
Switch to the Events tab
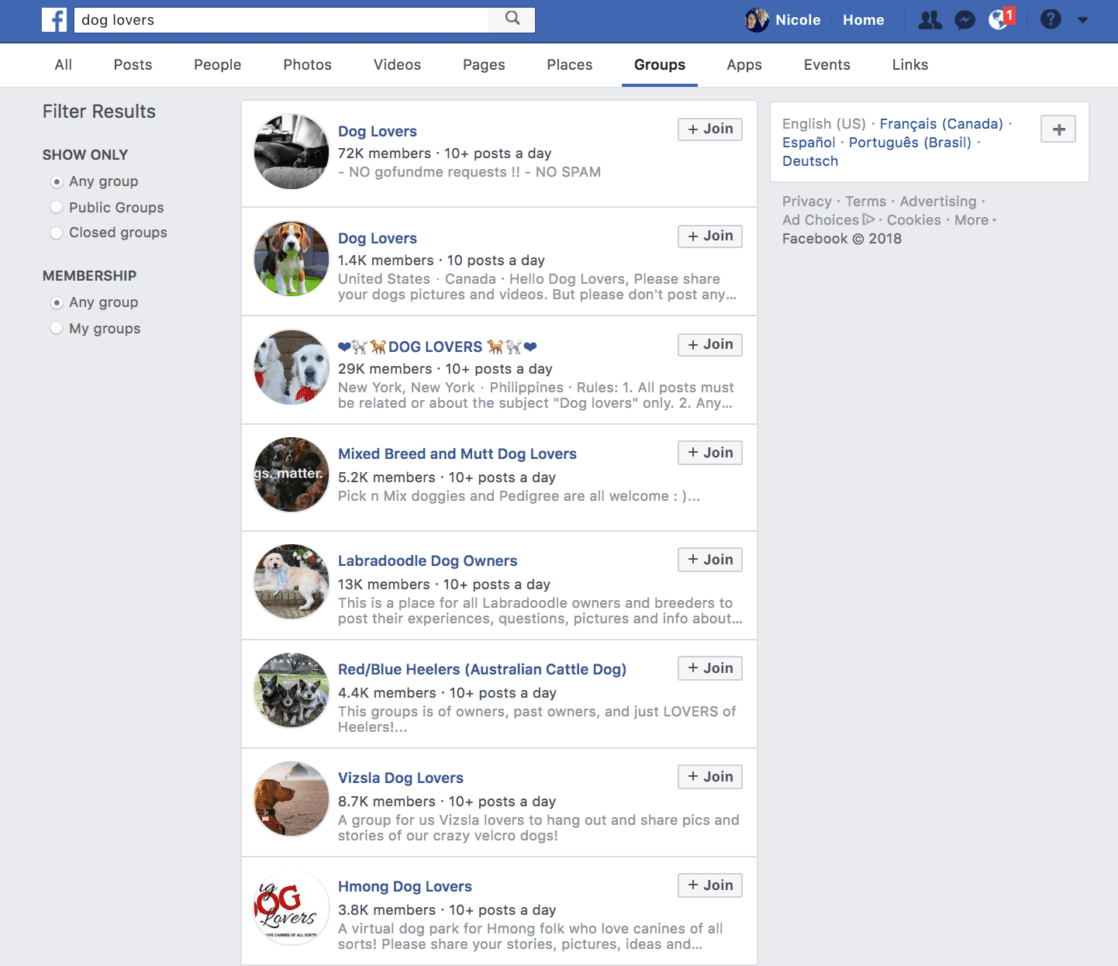tap(827, 65)
